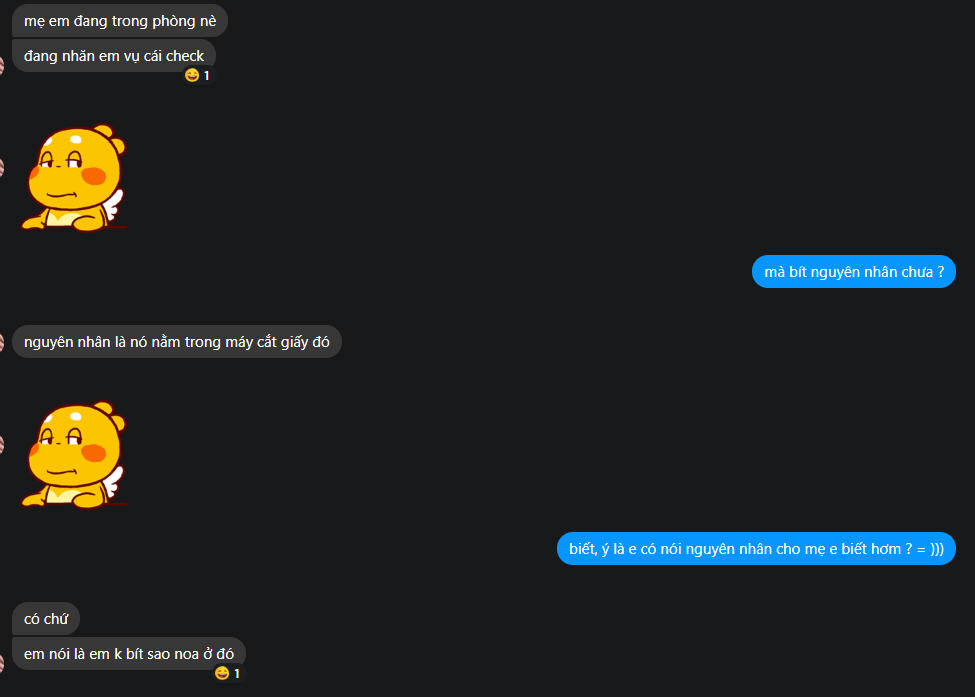Open reaction count 1 under 'sao noa ở đó' message
Viewport: 975px width, 697px height.
point(236,673)
